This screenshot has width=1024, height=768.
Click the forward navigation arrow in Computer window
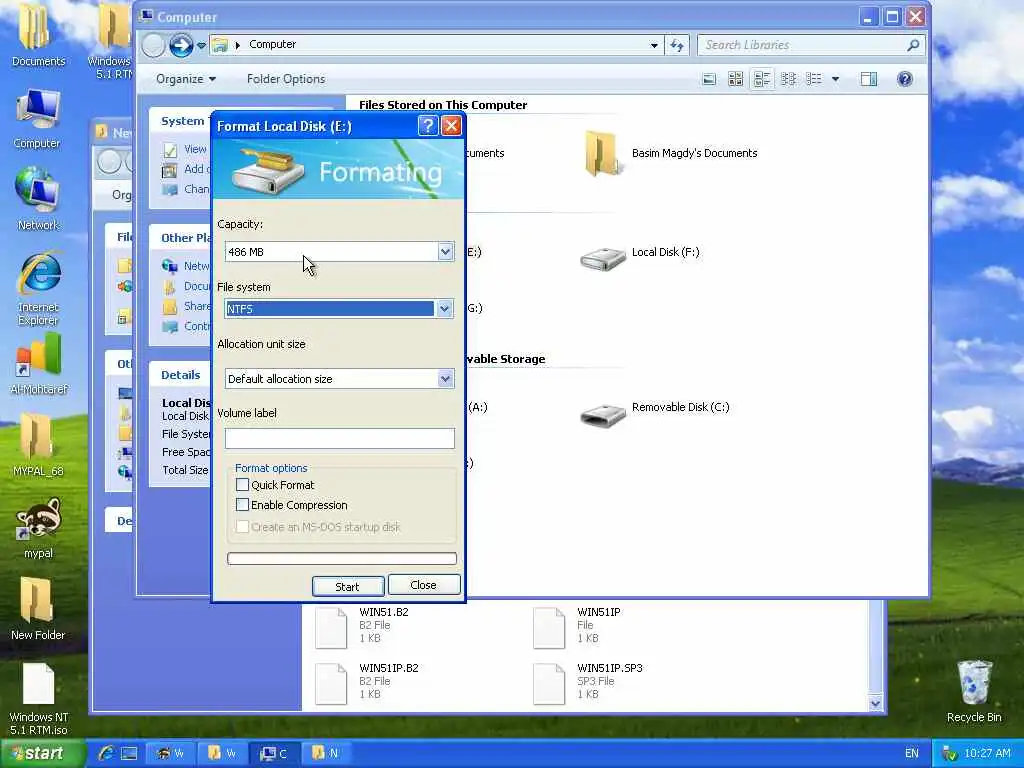[181, 45]
